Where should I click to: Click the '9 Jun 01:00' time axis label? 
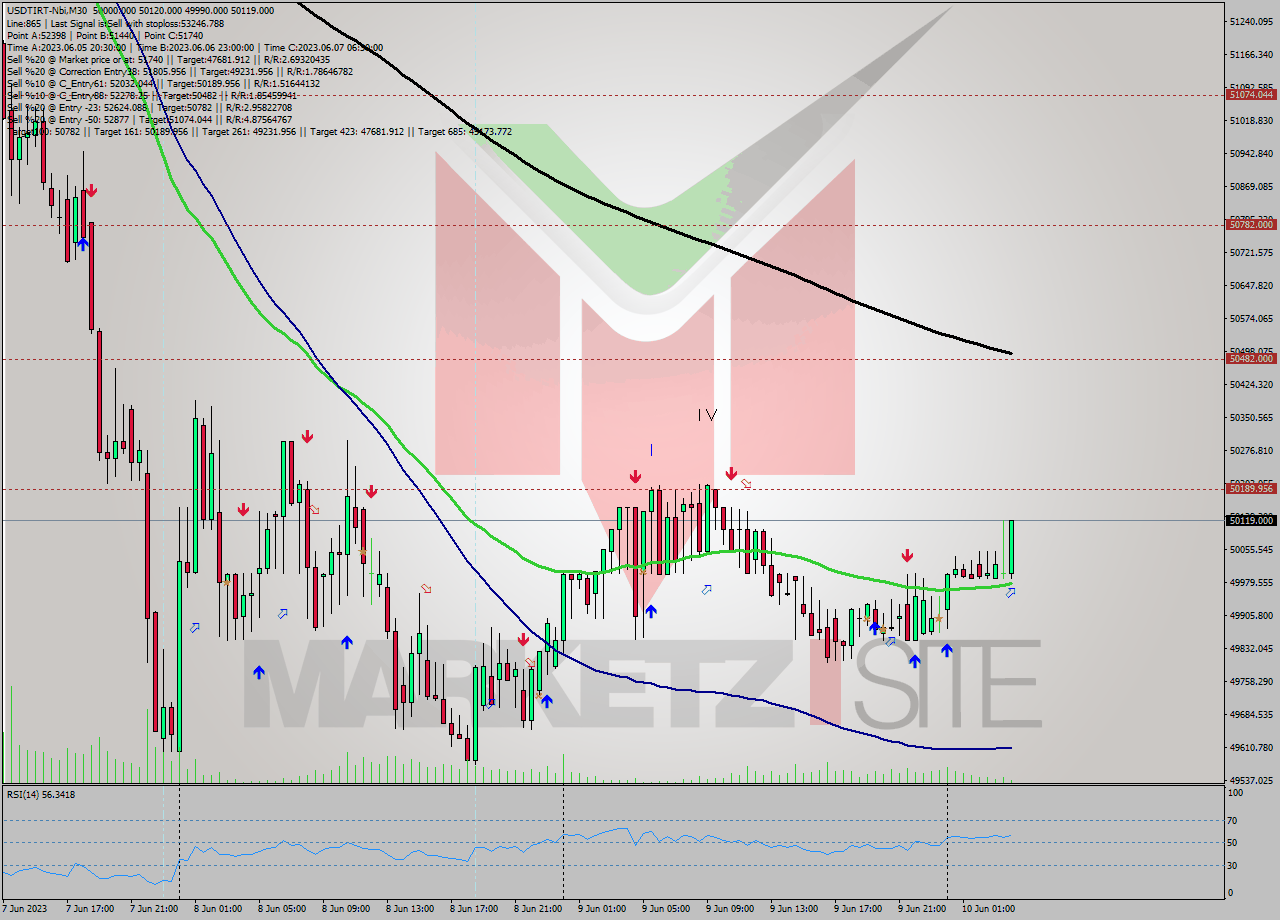(601, 909)
